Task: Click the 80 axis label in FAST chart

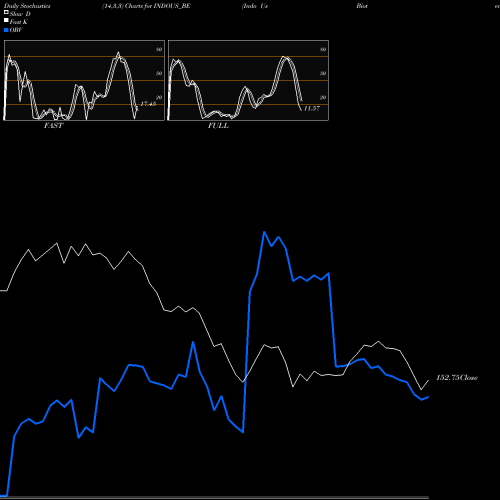Action: click(159, 49)
